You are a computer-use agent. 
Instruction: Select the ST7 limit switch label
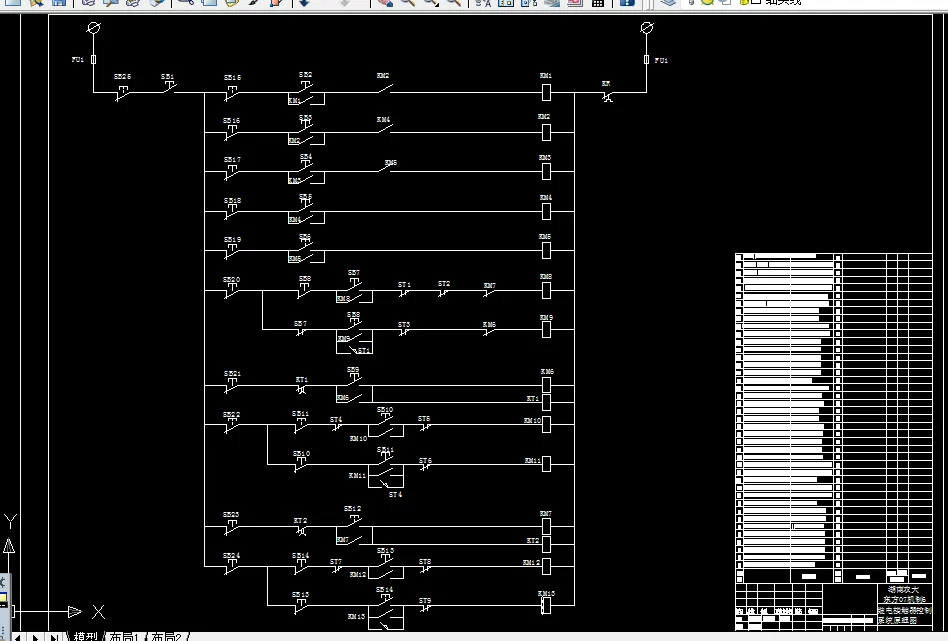(x=336, y=562)
